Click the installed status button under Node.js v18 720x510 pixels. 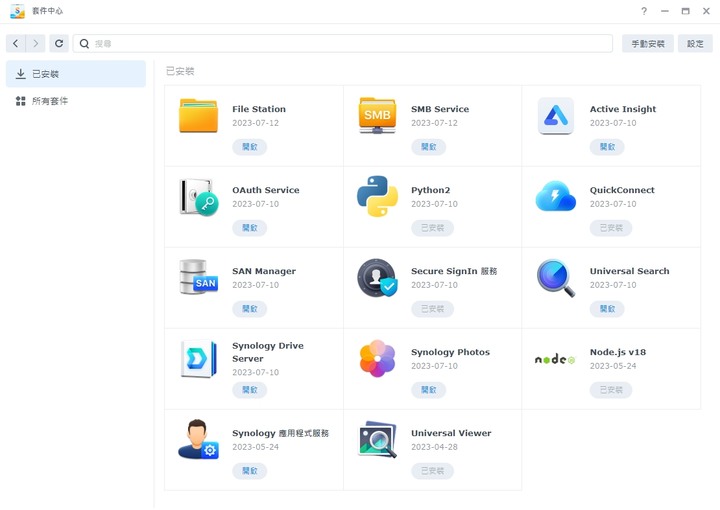(611, 390)
